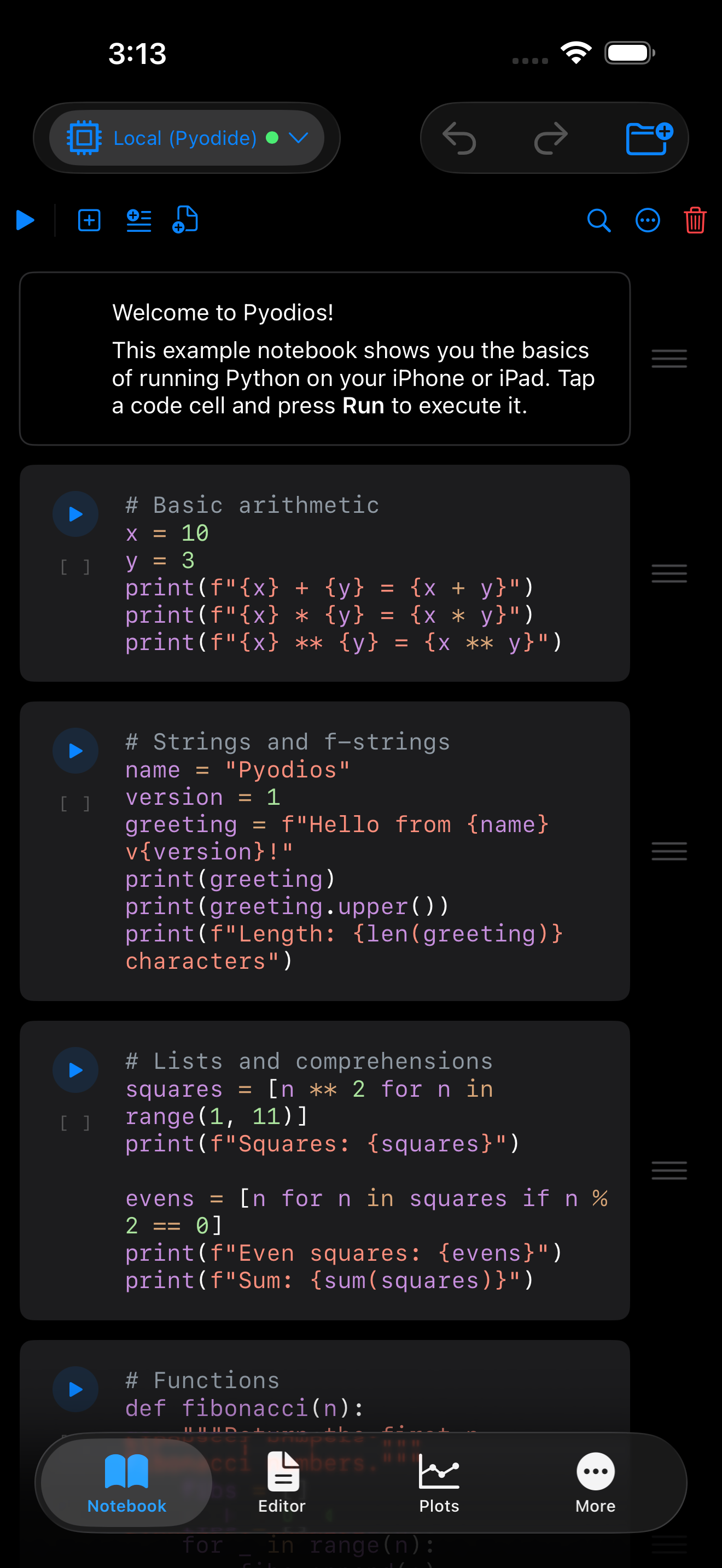This screenshot has height=1568, width=722.
Task: Tap the battery status icon
Action: click(x=630, y=53)
